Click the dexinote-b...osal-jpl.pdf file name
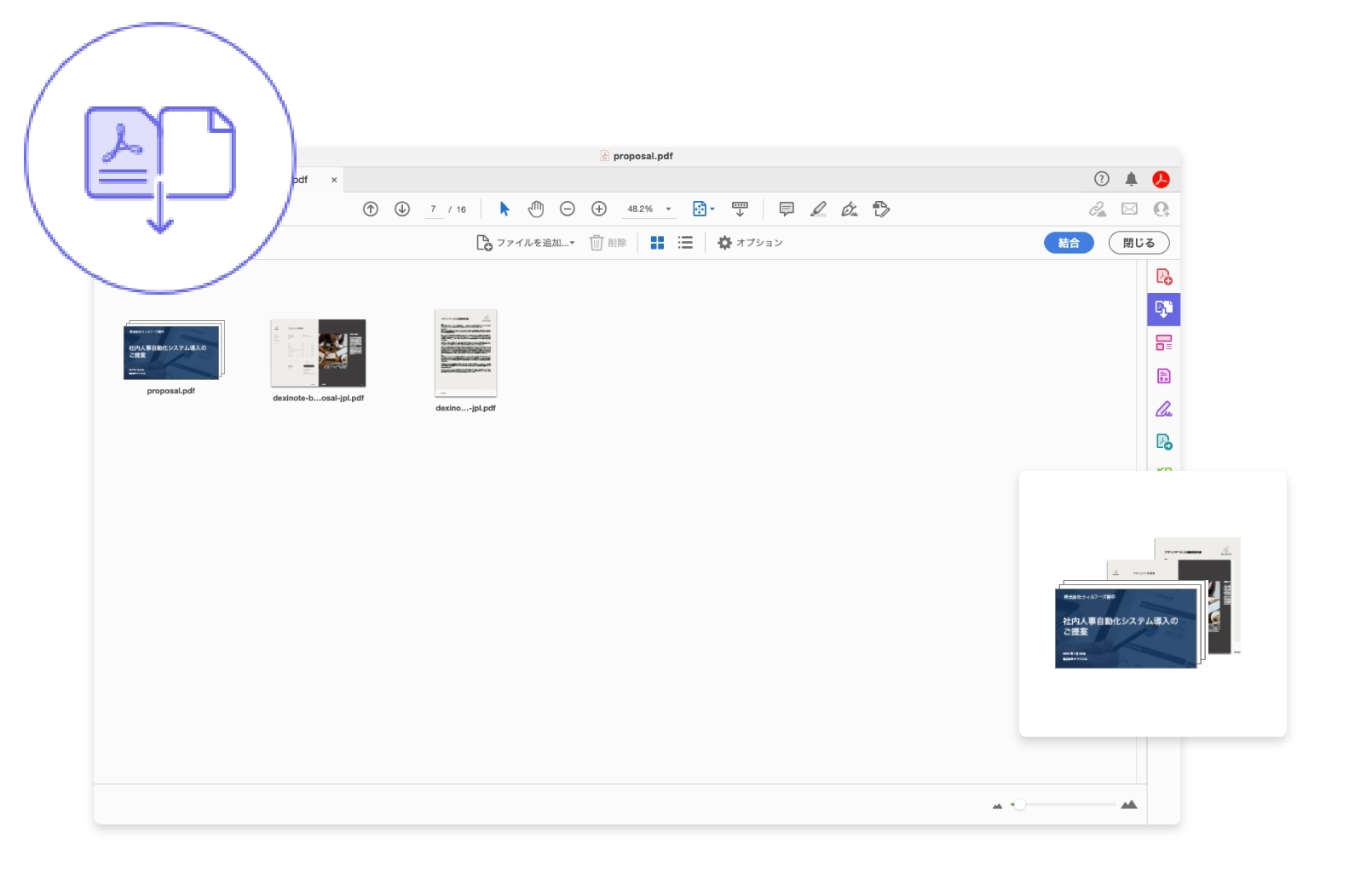This screenshot has width=1372, height=896. 318,398
